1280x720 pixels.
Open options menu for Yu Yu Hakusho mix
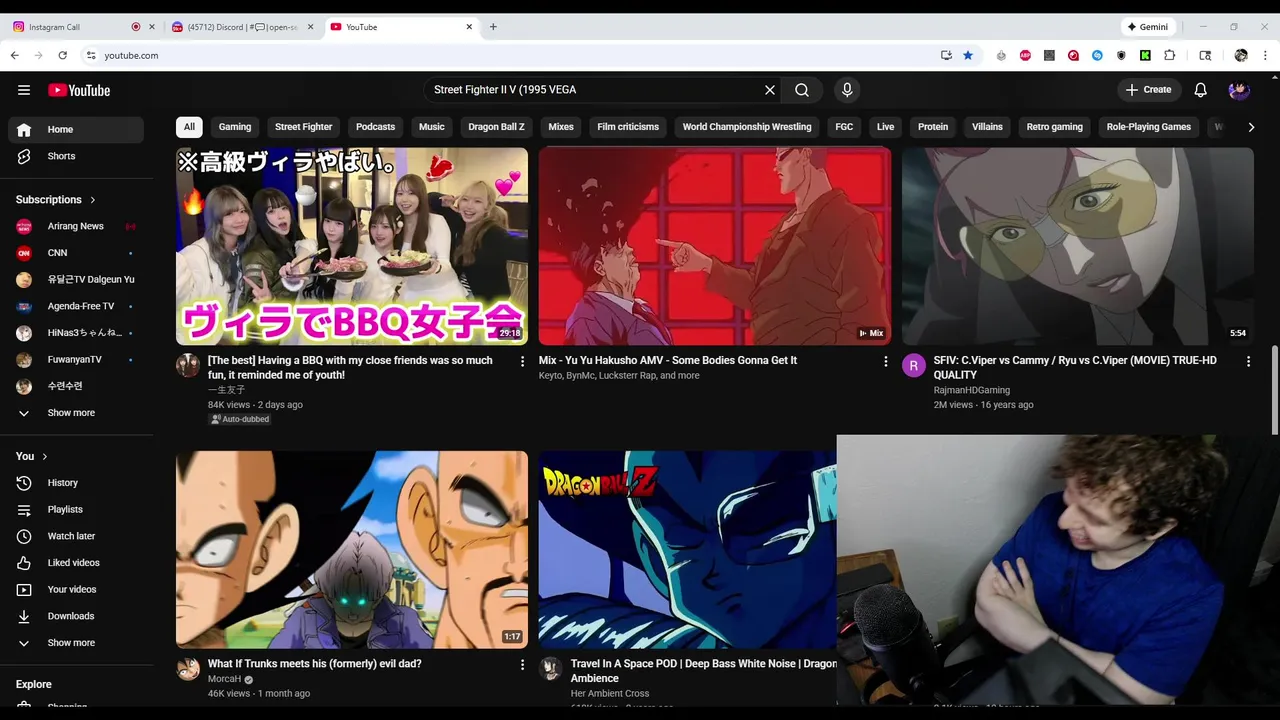[x=885, y=361]
